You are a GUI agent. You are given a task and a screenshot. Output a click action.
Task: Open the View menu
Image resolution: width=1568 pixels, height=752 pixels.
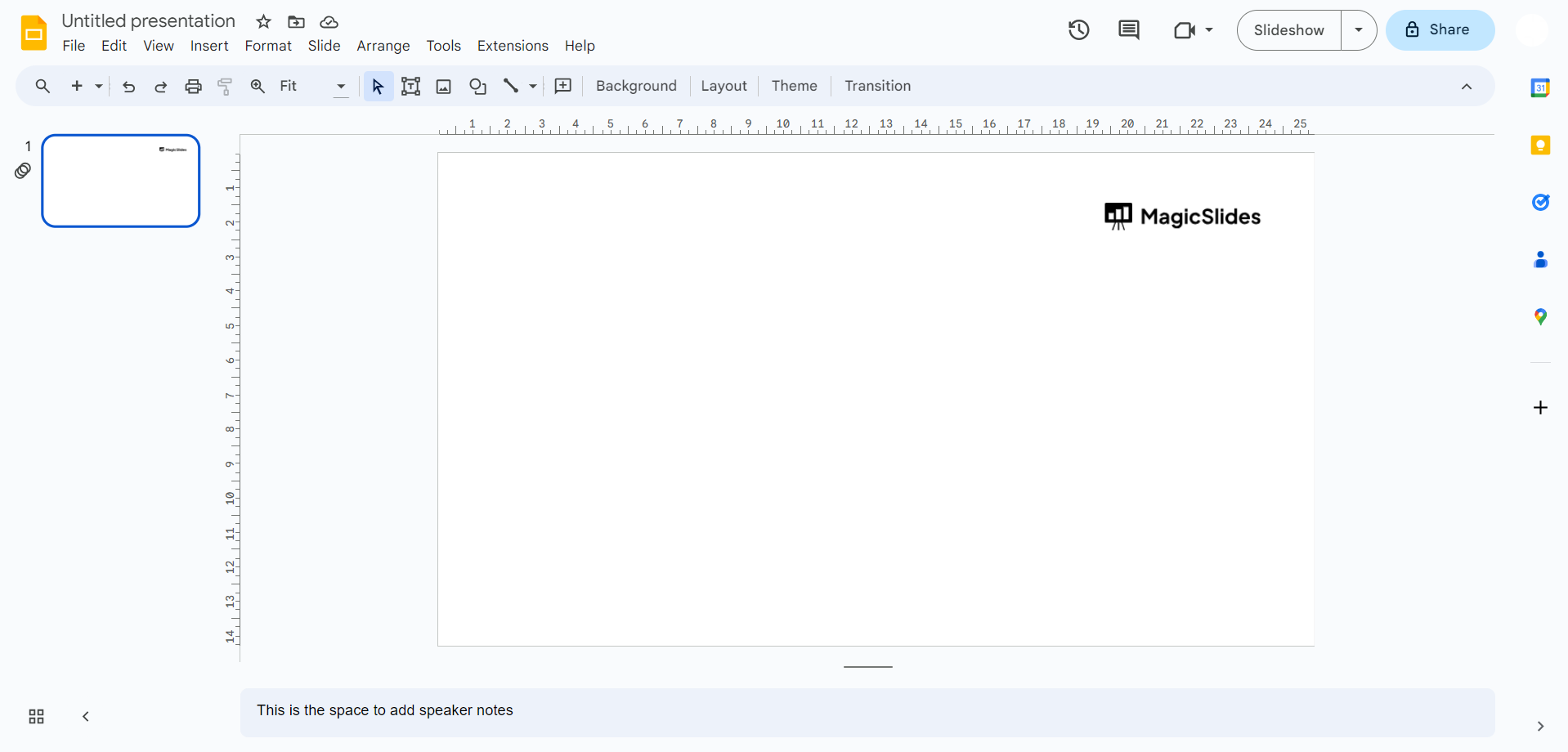159,46
